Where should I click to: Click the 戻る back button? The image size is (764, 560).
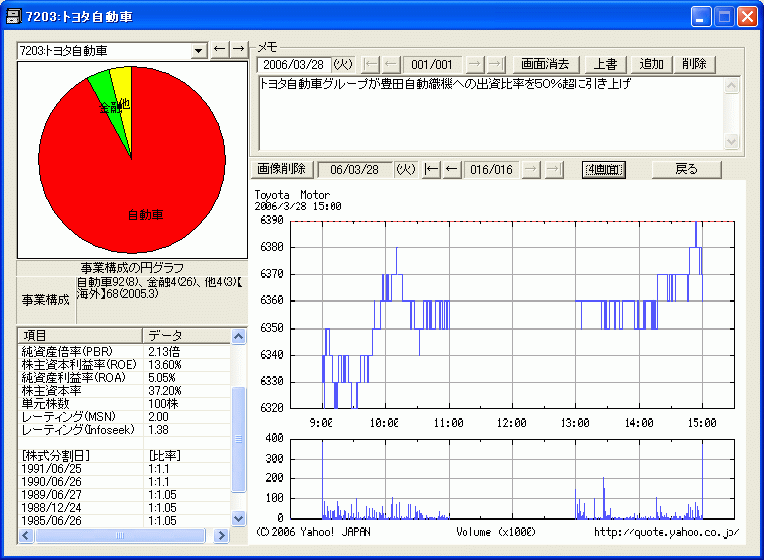click(x=686, y=169)
